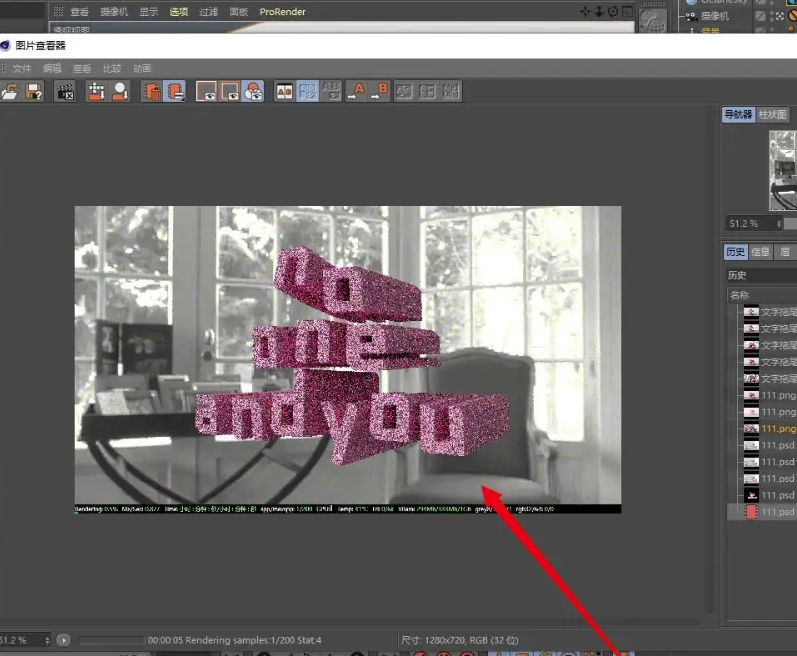Switch to the 柱状图 tab
This screenshot has width=797, height=656.
[772, 115]
